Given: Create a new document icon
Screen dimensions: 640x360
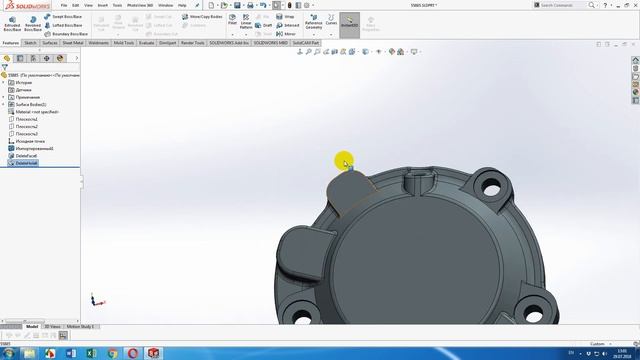Looking at the screenshot, I should coord(211,5).
